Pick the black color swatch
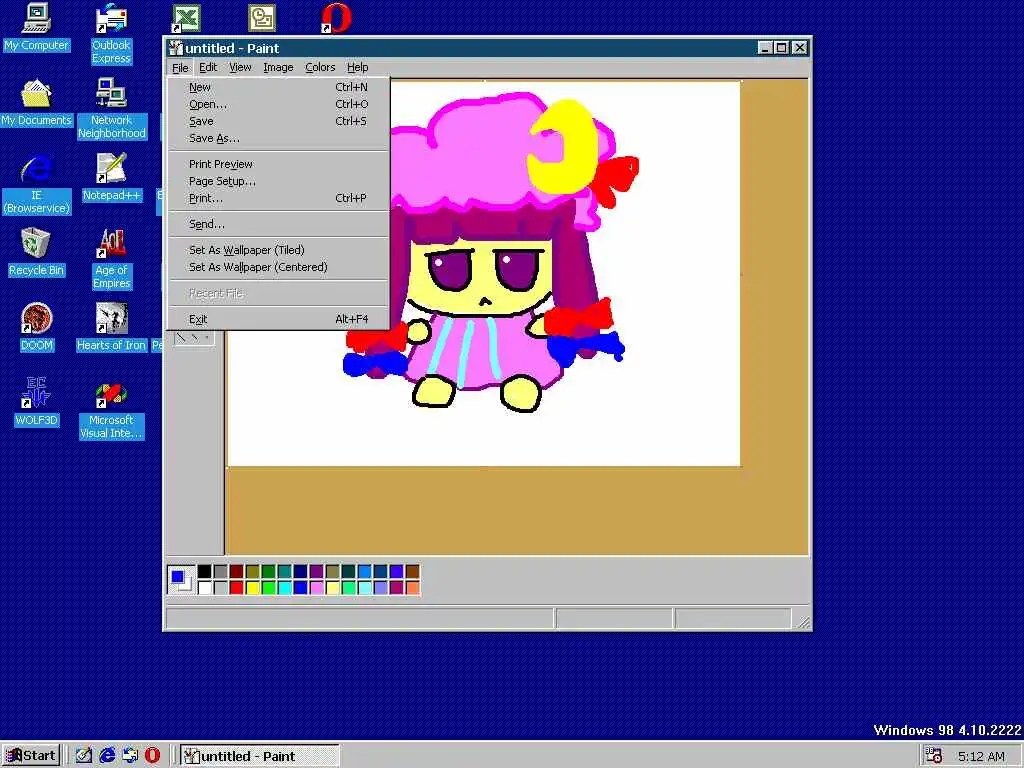The height and width of the screenshot is (768, 1024). point(204,572)
